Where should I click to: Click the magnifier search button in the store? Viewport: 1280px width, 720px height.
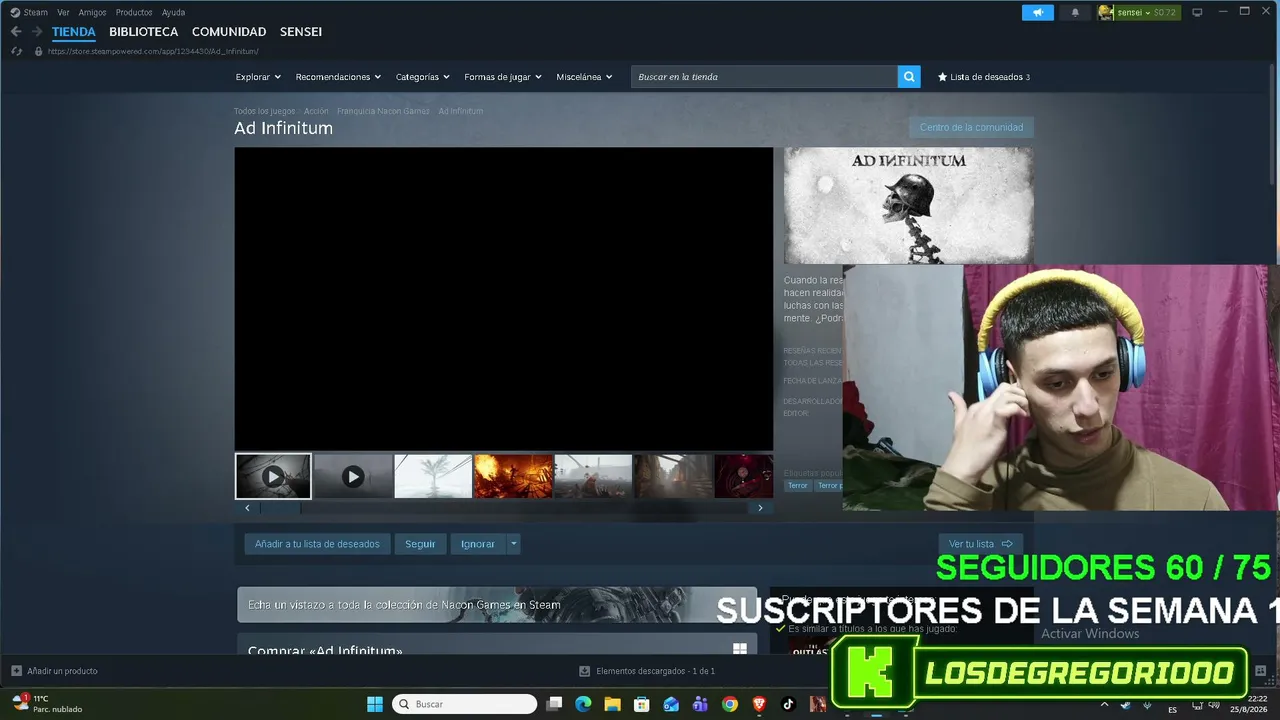pyautogui.click(x=909, y=77)
